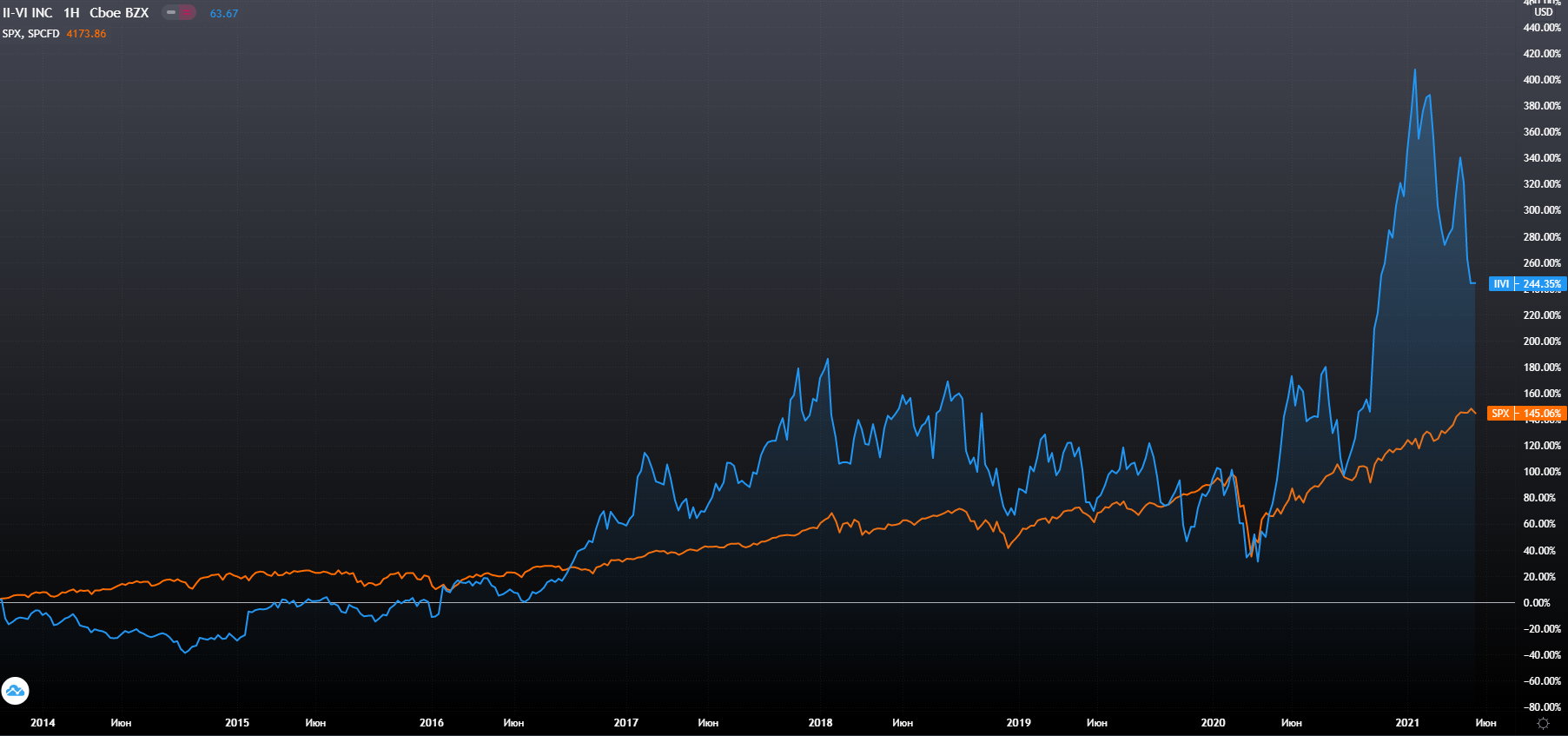1568x736 pixels.
Task: Click the Июн label right after 2014
Action: (x=121, y=723)
